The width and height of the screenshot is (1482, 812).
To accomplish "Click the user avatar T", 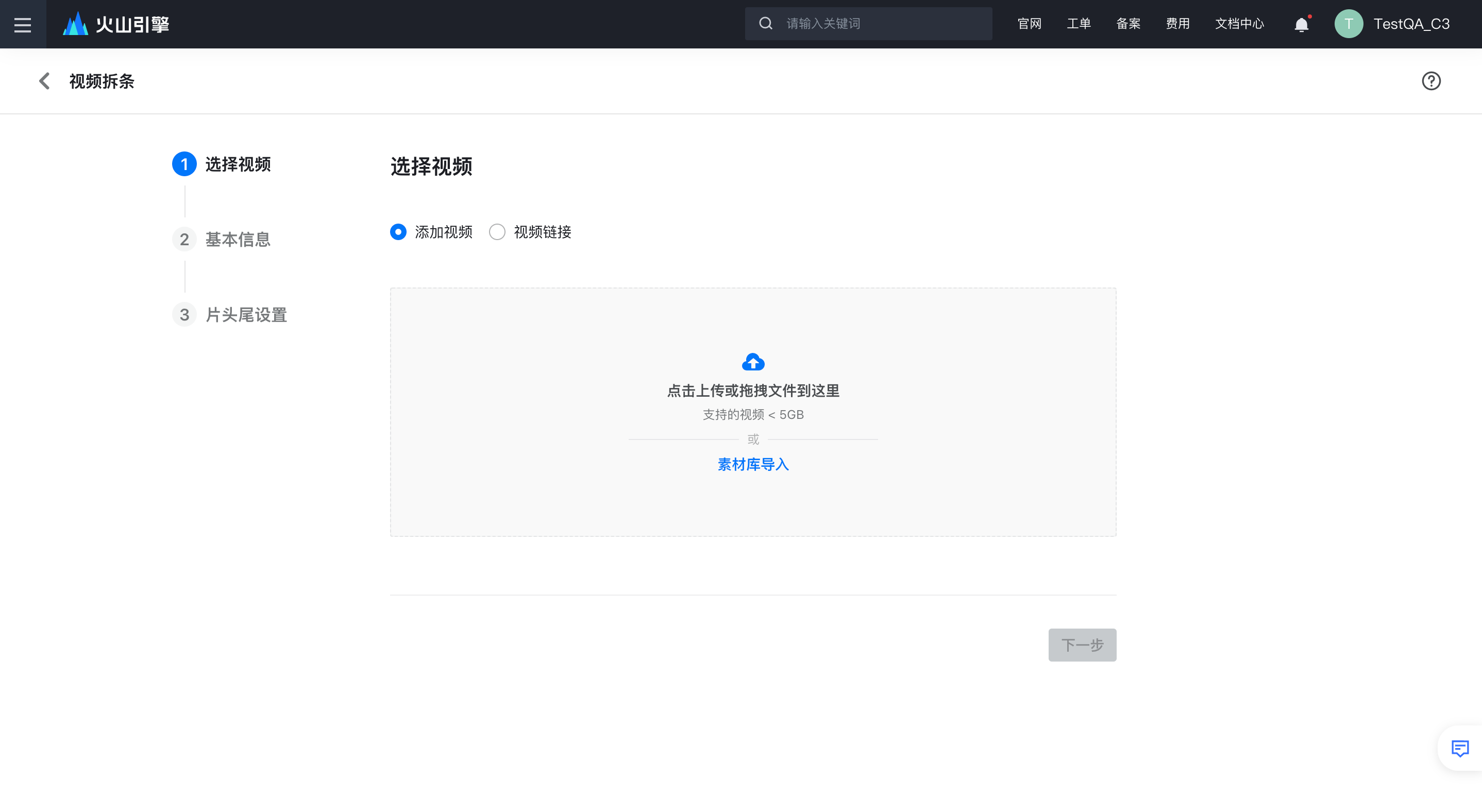I will click(1348, 24).
